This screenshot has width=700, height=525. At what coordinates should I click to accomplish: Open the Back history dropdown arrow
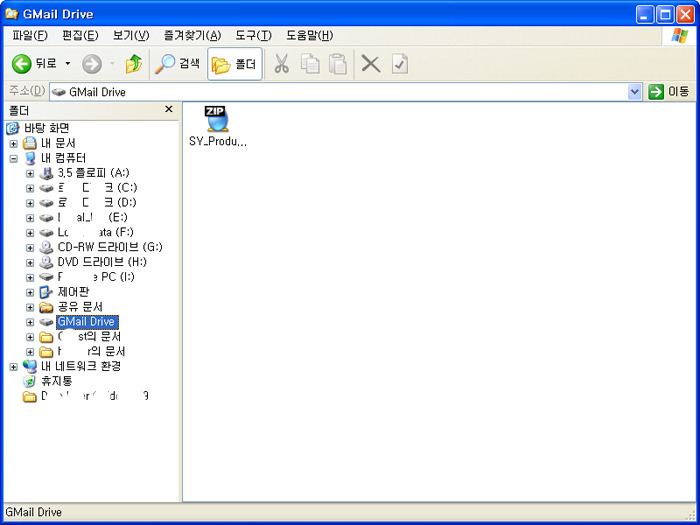pos(68,64)
